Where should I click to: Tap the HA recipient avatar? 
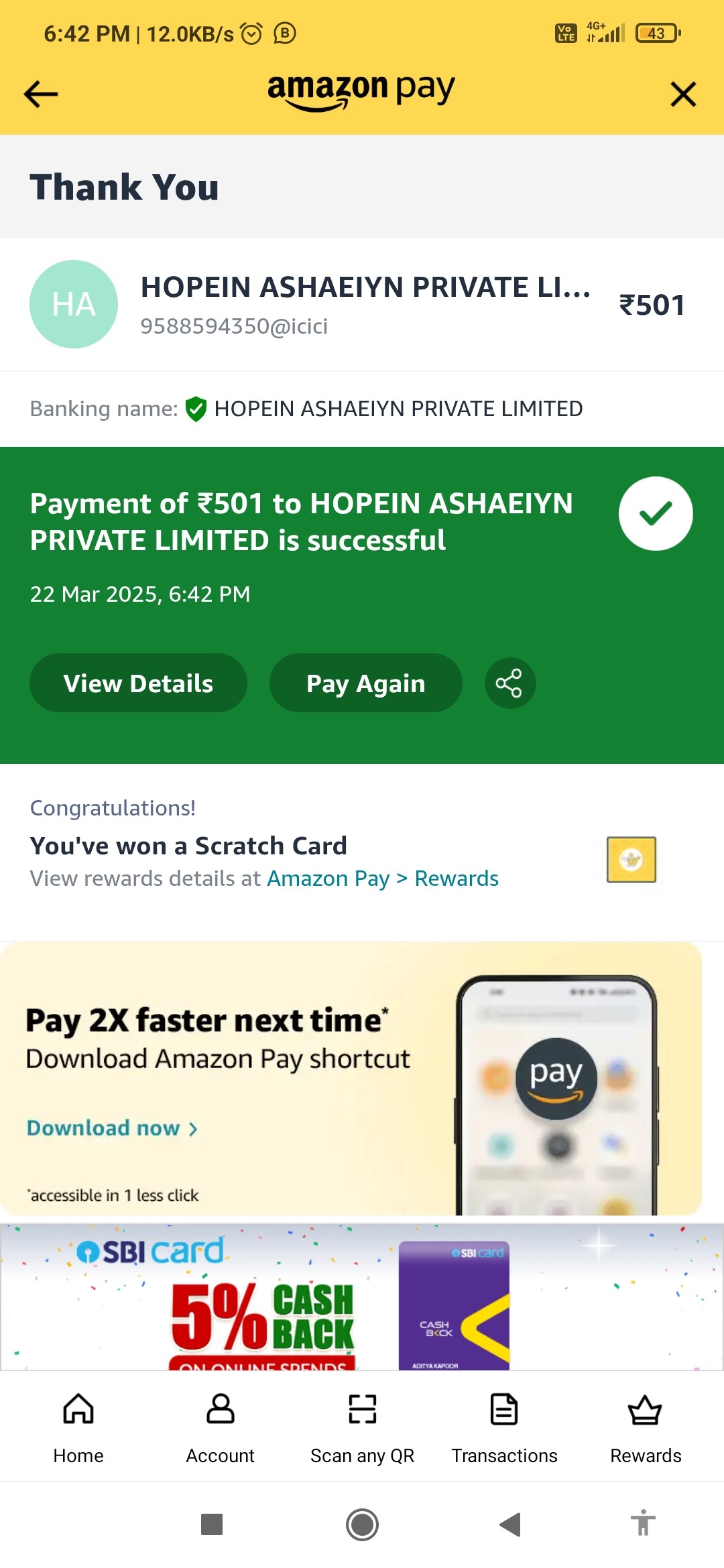click(x=74, y=304)
